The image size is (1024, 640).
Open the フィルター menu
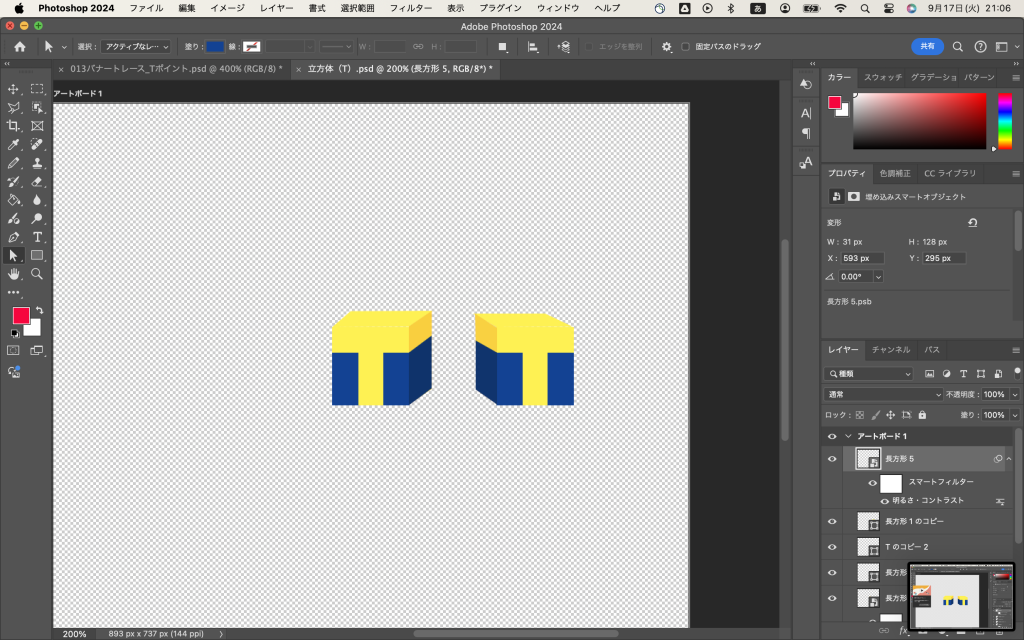pos(410,8)
